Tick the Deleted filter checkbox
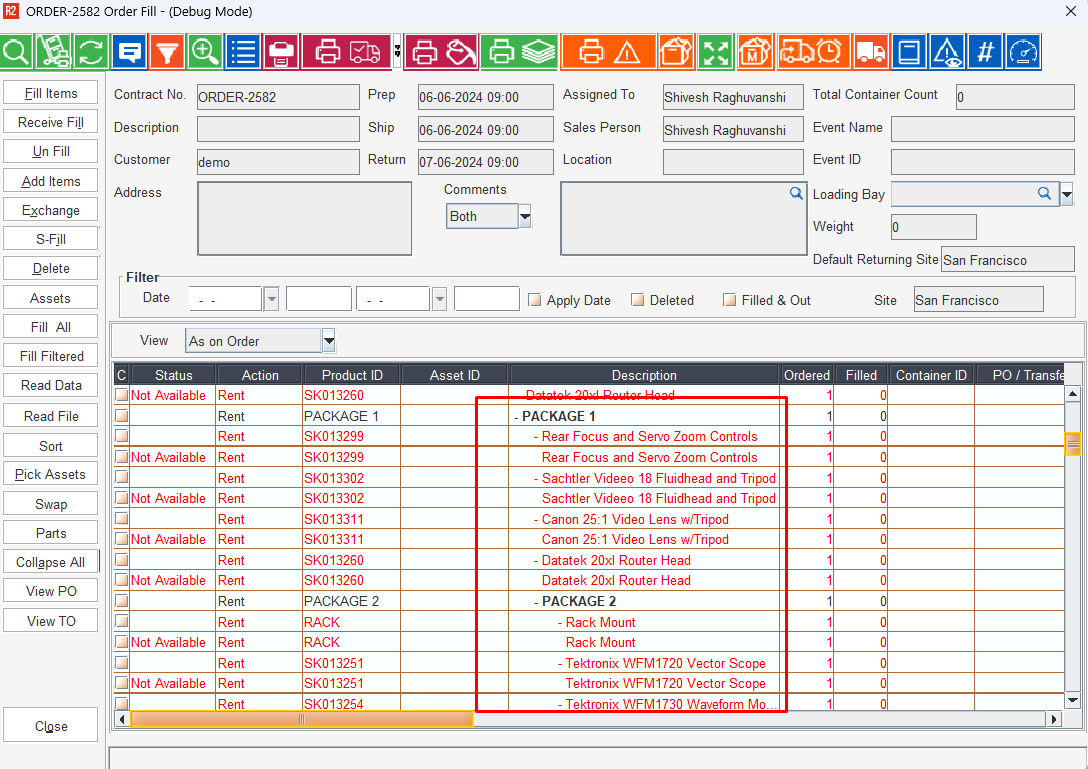 [638, 300]
